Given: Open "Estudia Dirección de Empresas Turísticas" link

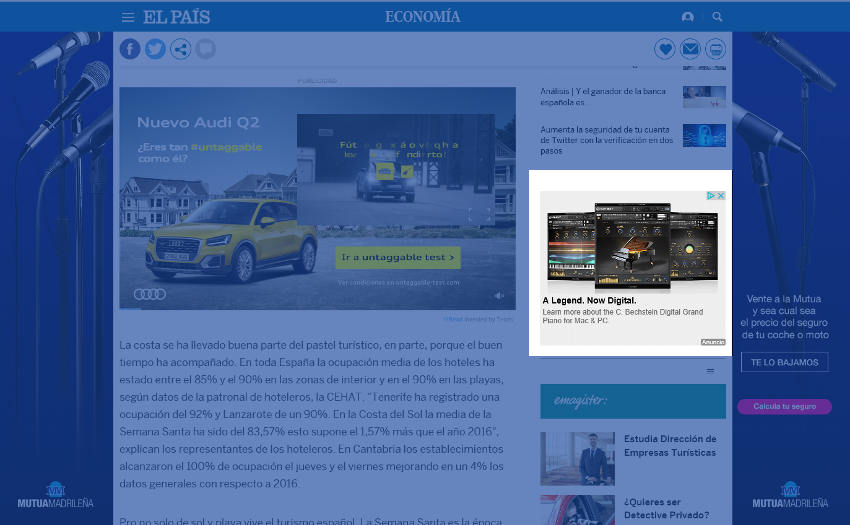Looking at the screenshot, I should [x=669, y=446].
